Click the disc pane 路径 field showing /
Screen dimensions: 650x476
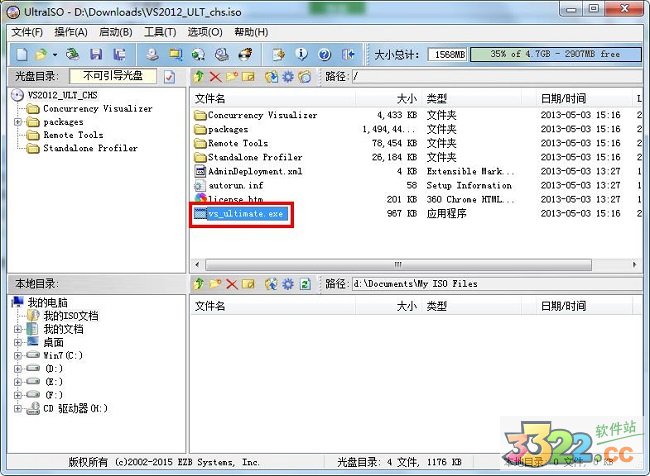497,76
